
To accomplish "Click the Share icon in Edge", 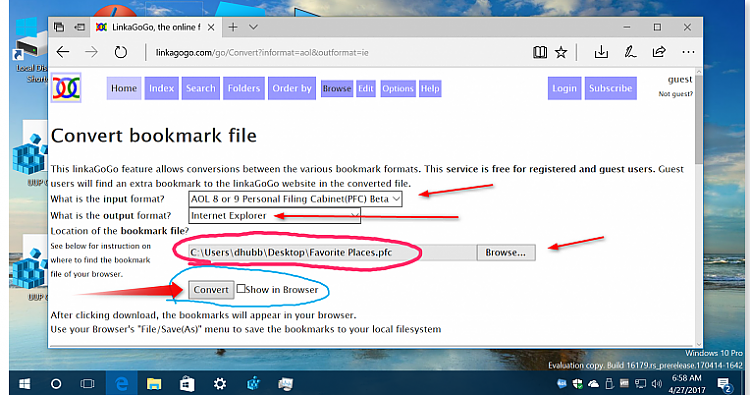I will pyautogui.click(x=659, y=52).
